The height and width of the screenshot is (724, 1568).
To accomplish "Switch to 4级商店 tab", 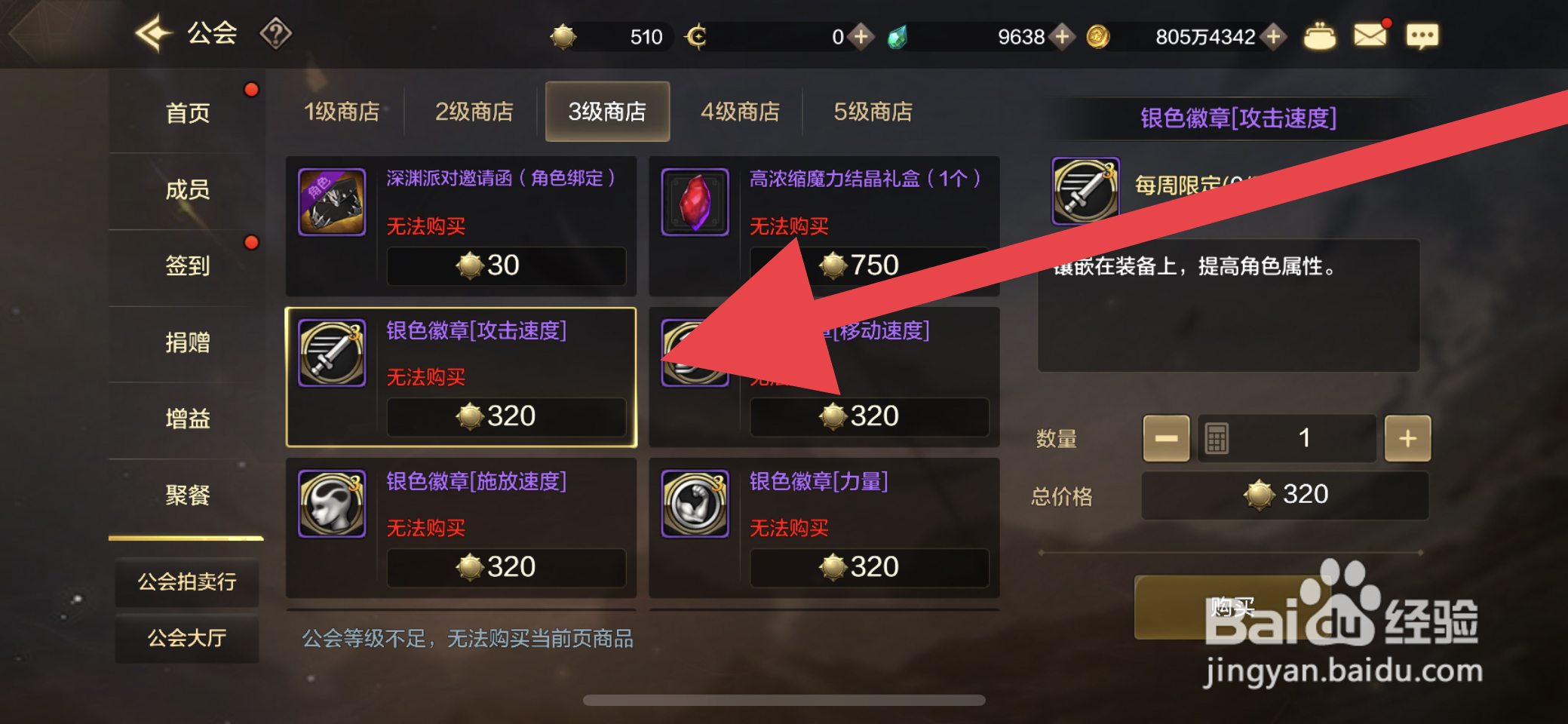I will (740, 112).
